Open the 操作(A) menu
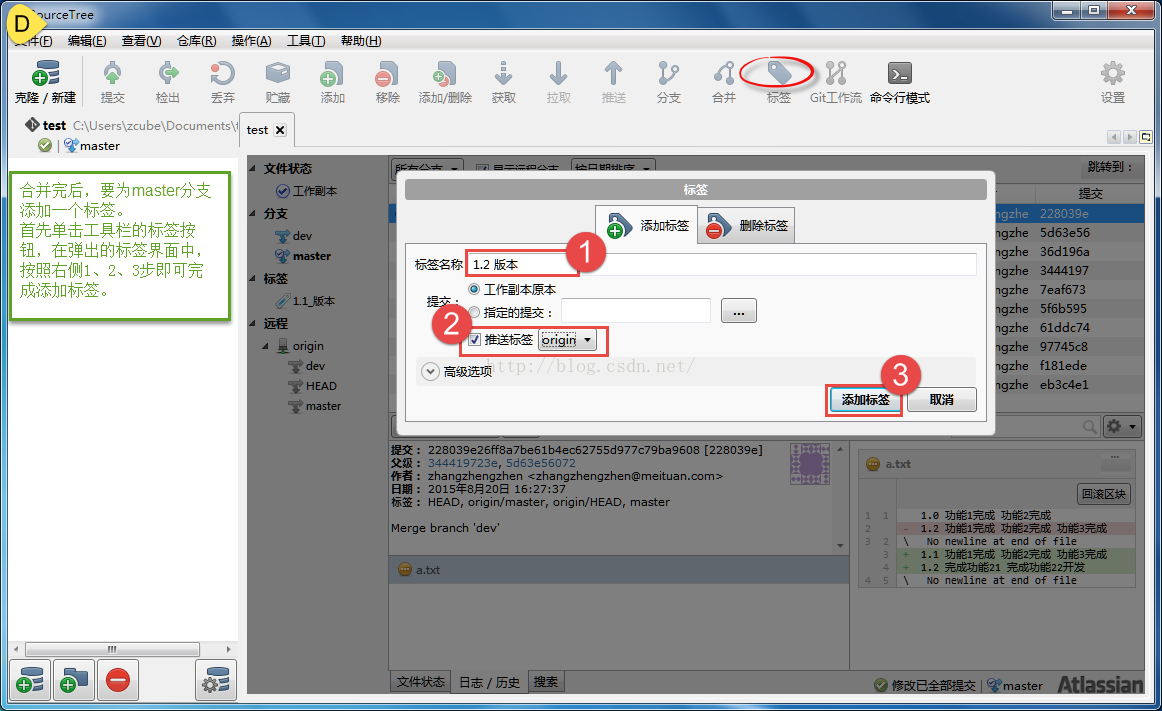The image size is (1162, 711). [251, 41]
